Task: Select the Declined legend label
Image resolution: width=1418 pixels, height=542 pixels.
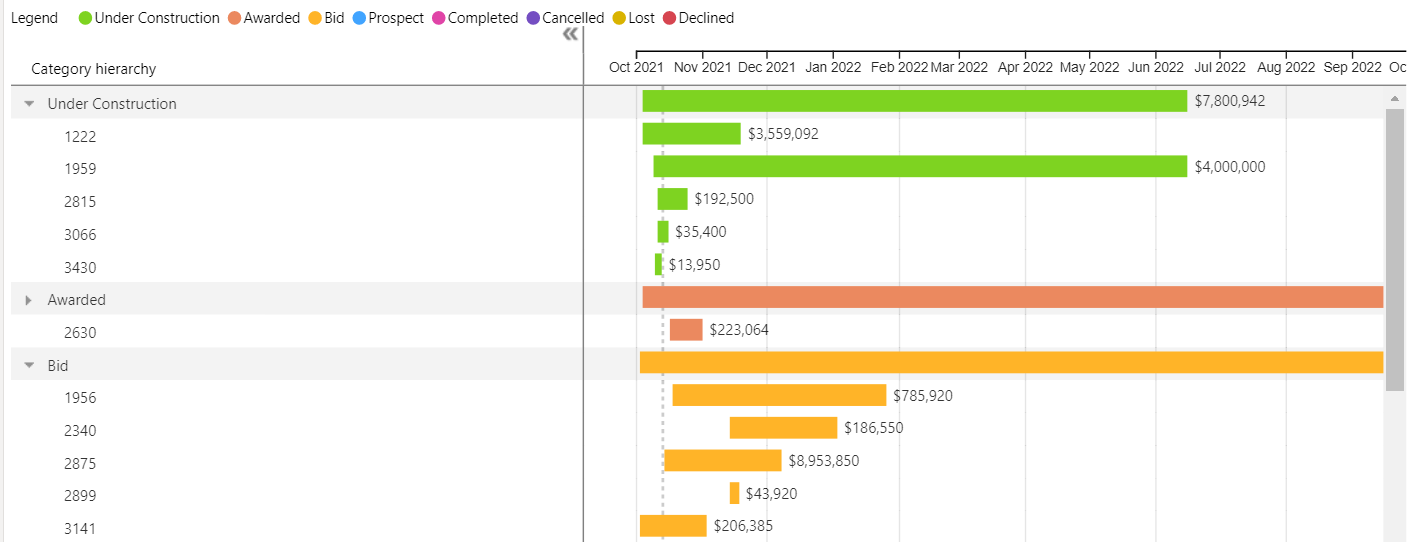Action: 706,18
